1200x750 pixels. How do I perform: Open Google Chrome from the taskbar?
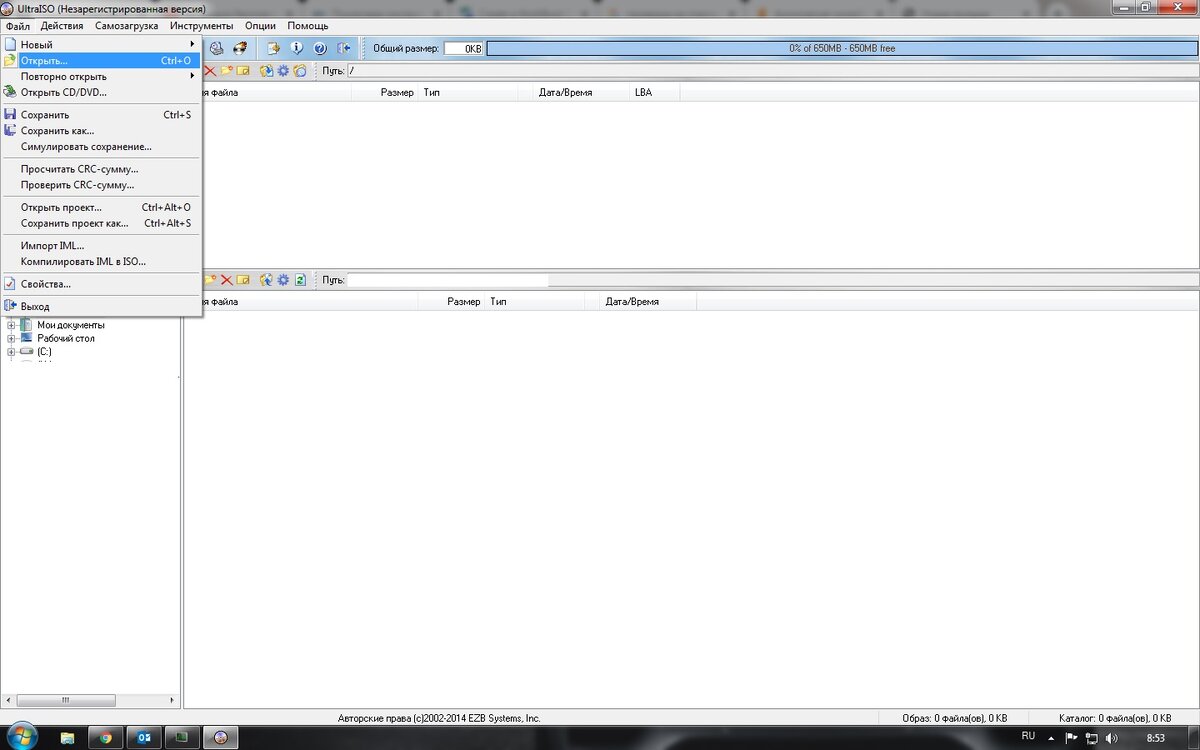(x=105, y=738)
